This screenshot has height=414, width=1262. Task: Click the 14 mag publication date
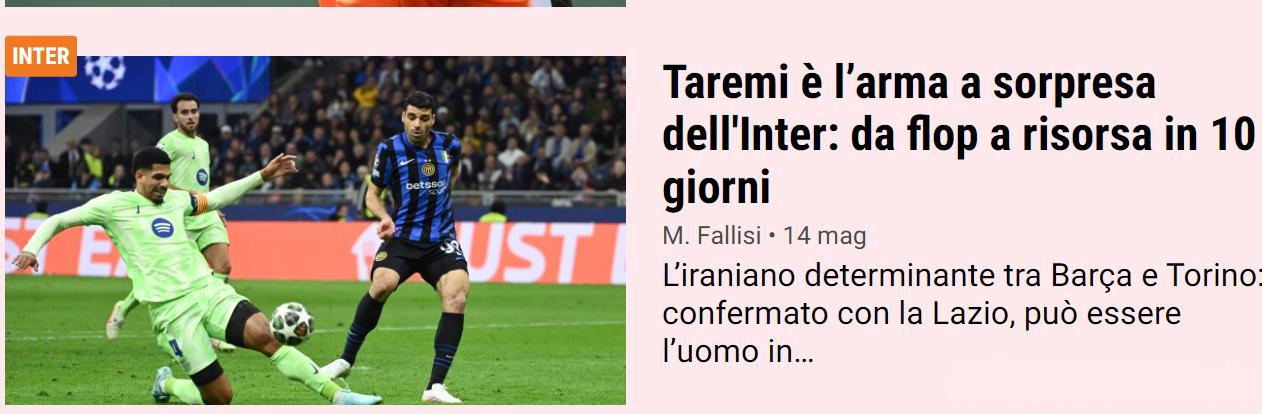point(824,236)
